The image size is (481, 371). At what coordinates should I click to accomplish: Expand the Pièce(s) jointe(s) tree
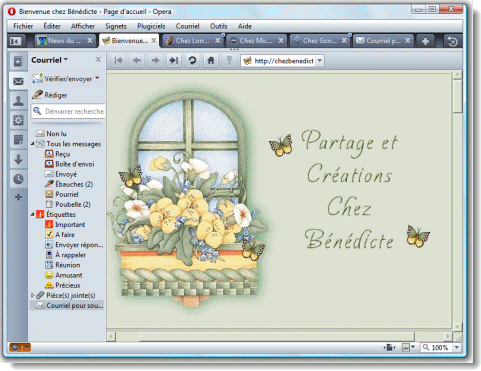pos(33,295)
